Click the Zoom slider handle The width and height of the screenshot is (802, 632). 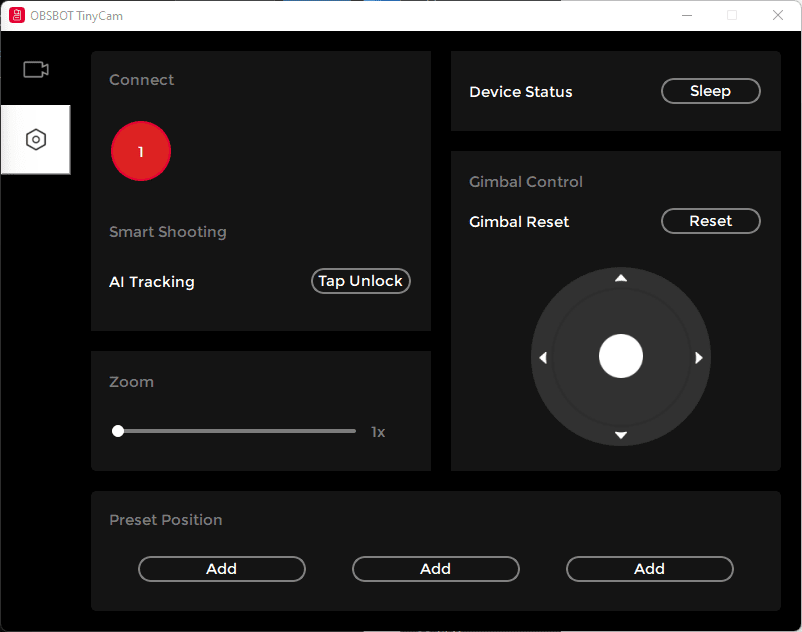118,431
